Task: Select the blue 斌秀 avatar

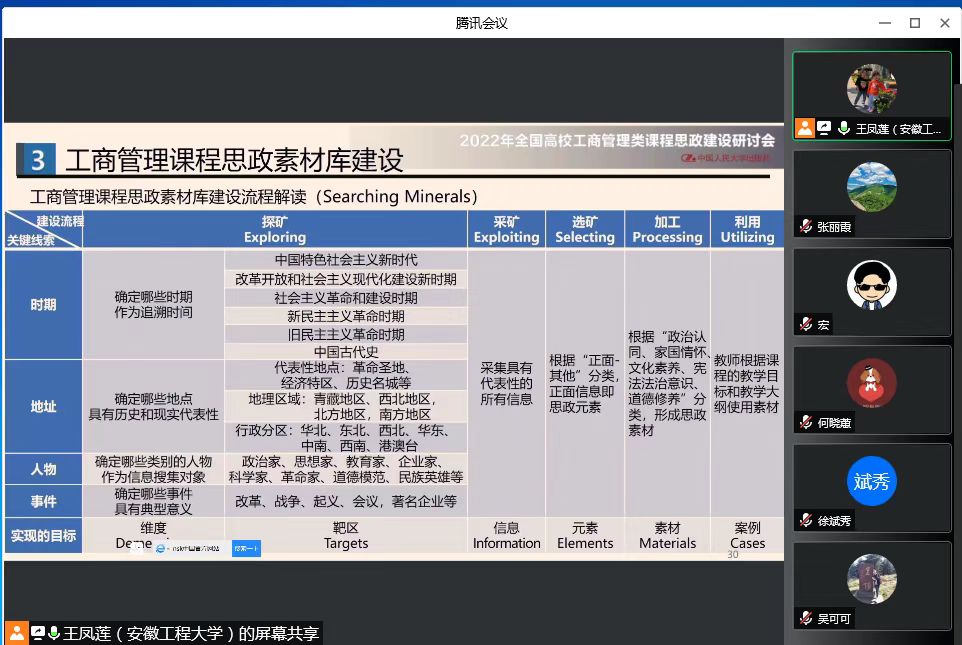Action: point(871,482)
